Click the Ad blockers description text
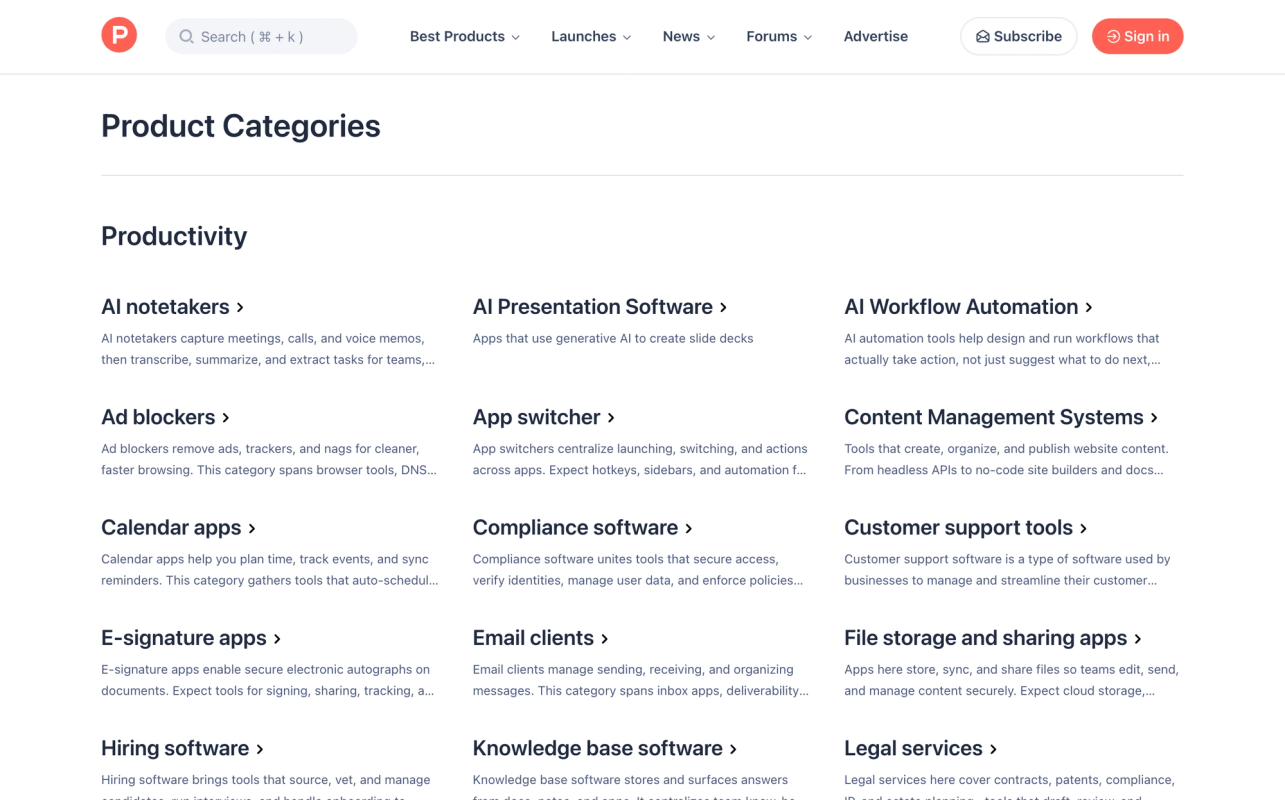This screenshot has height=800, width=1285. (x=269, y=460)
